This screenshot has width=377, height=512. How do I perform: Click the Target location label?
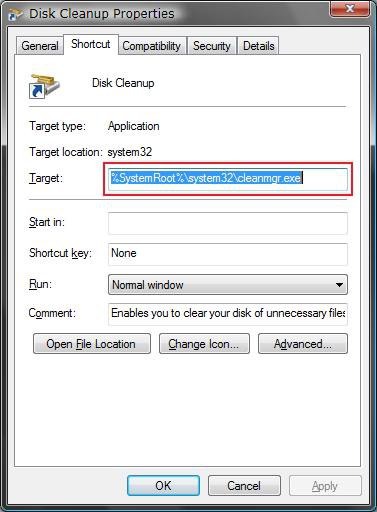(66, 152)
